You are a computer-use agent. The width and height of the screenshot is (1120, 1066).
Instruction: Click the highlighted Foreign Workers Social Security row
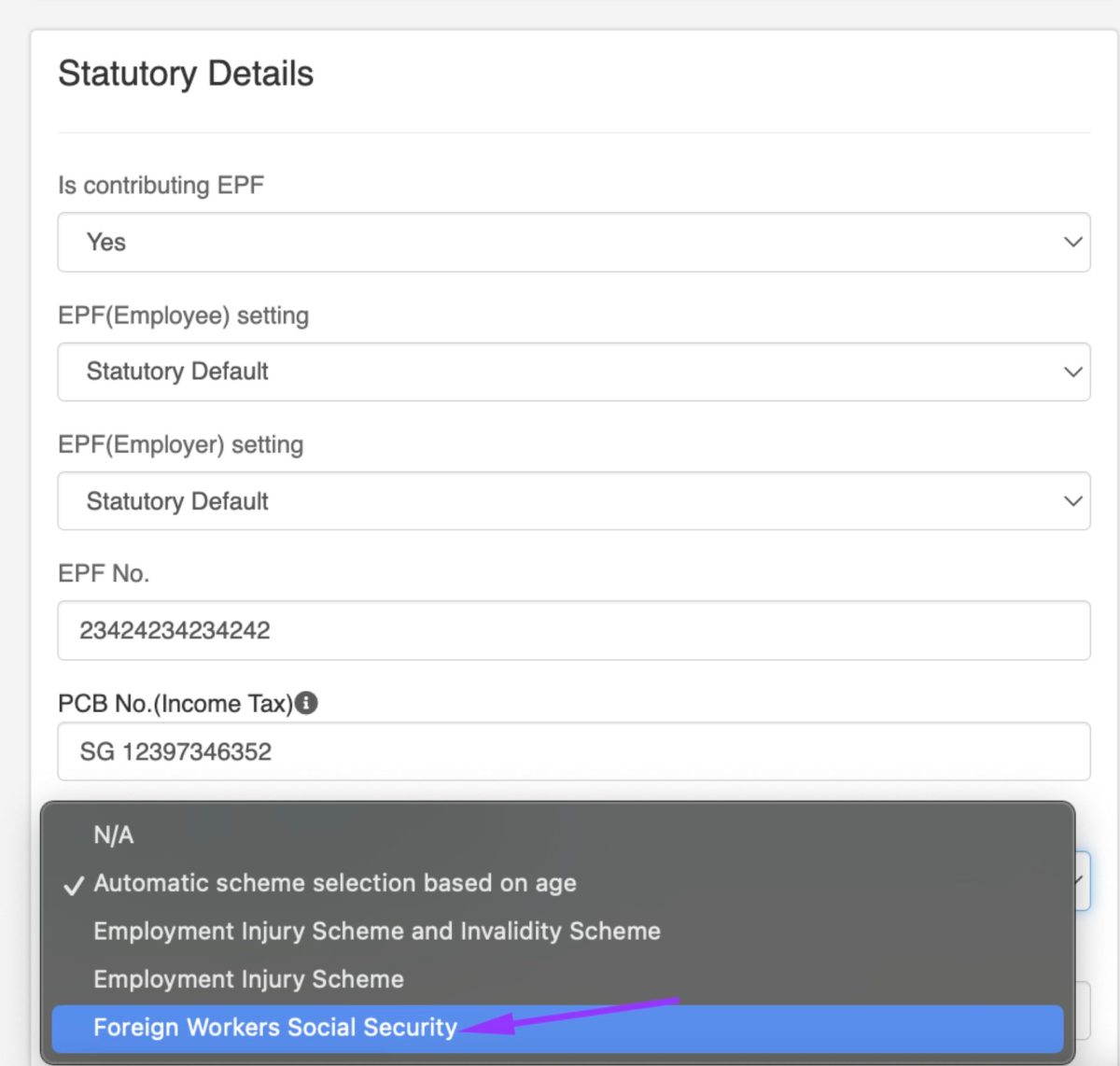click(274, 1027)
